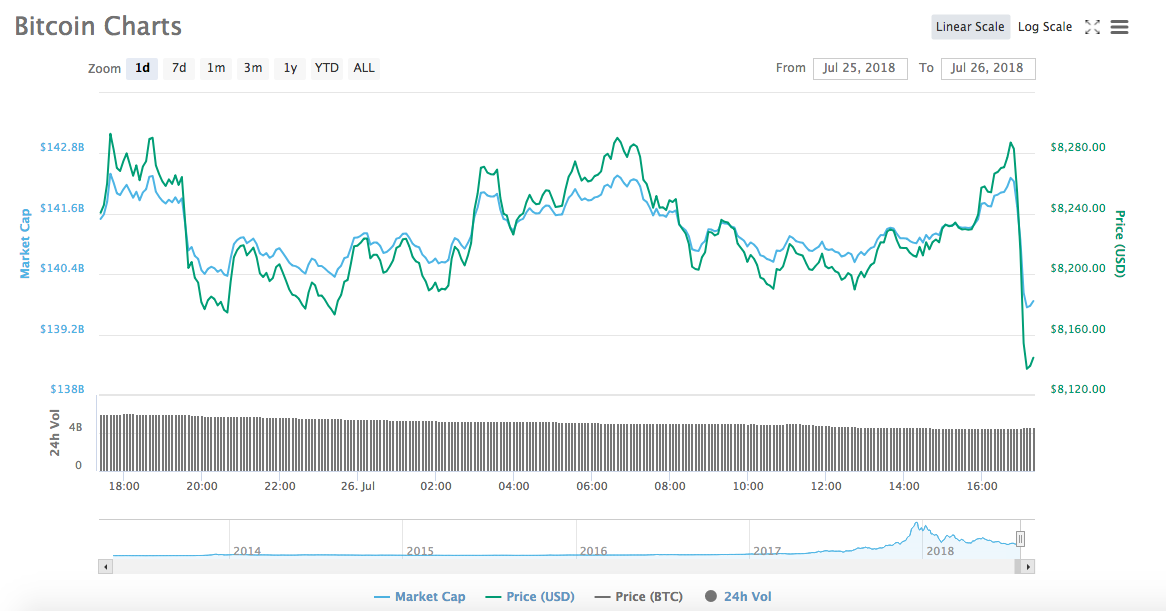Click the navigator scrollbar thumb

point(1017,567)
